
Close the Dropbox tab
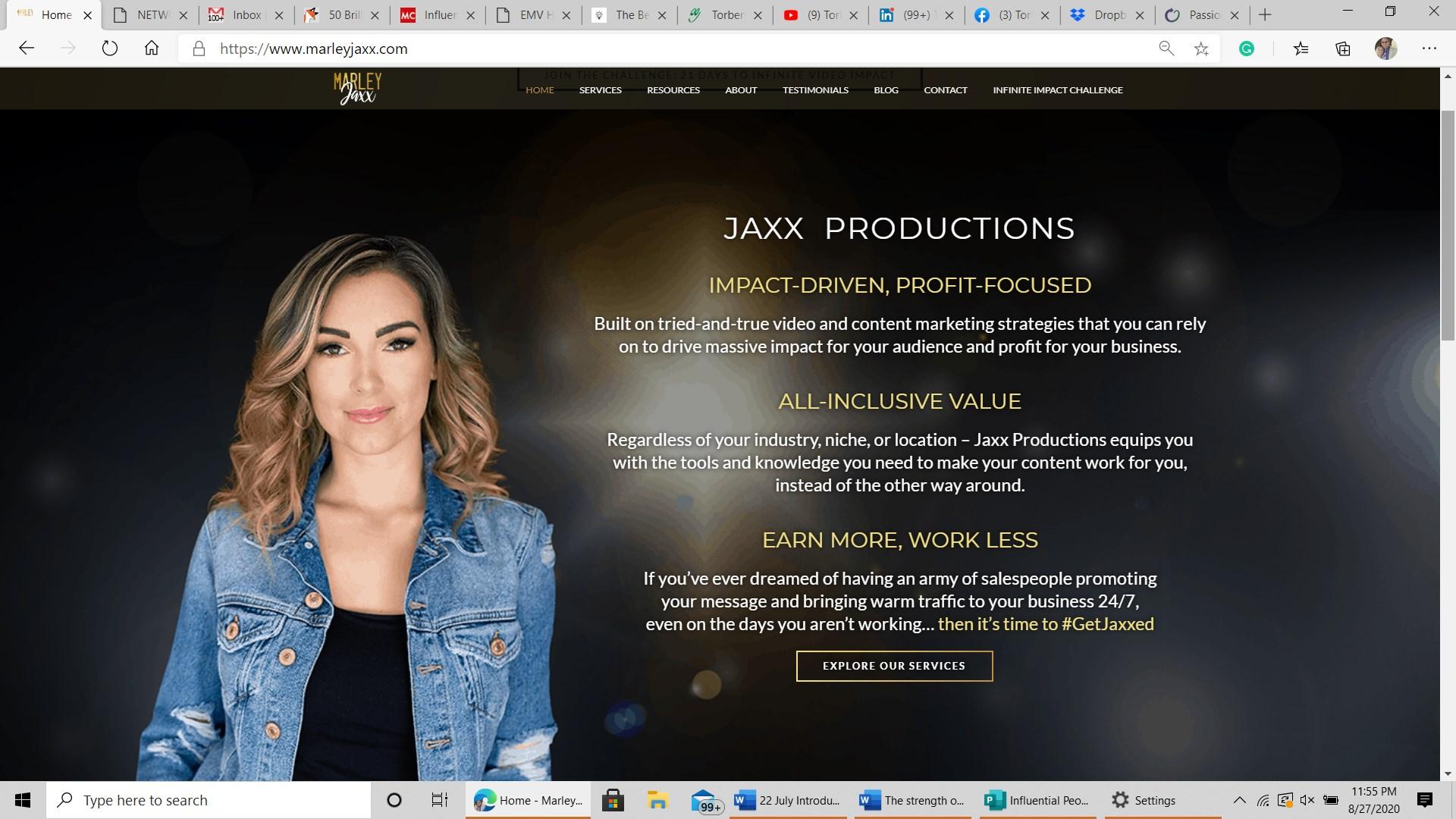1140,15
